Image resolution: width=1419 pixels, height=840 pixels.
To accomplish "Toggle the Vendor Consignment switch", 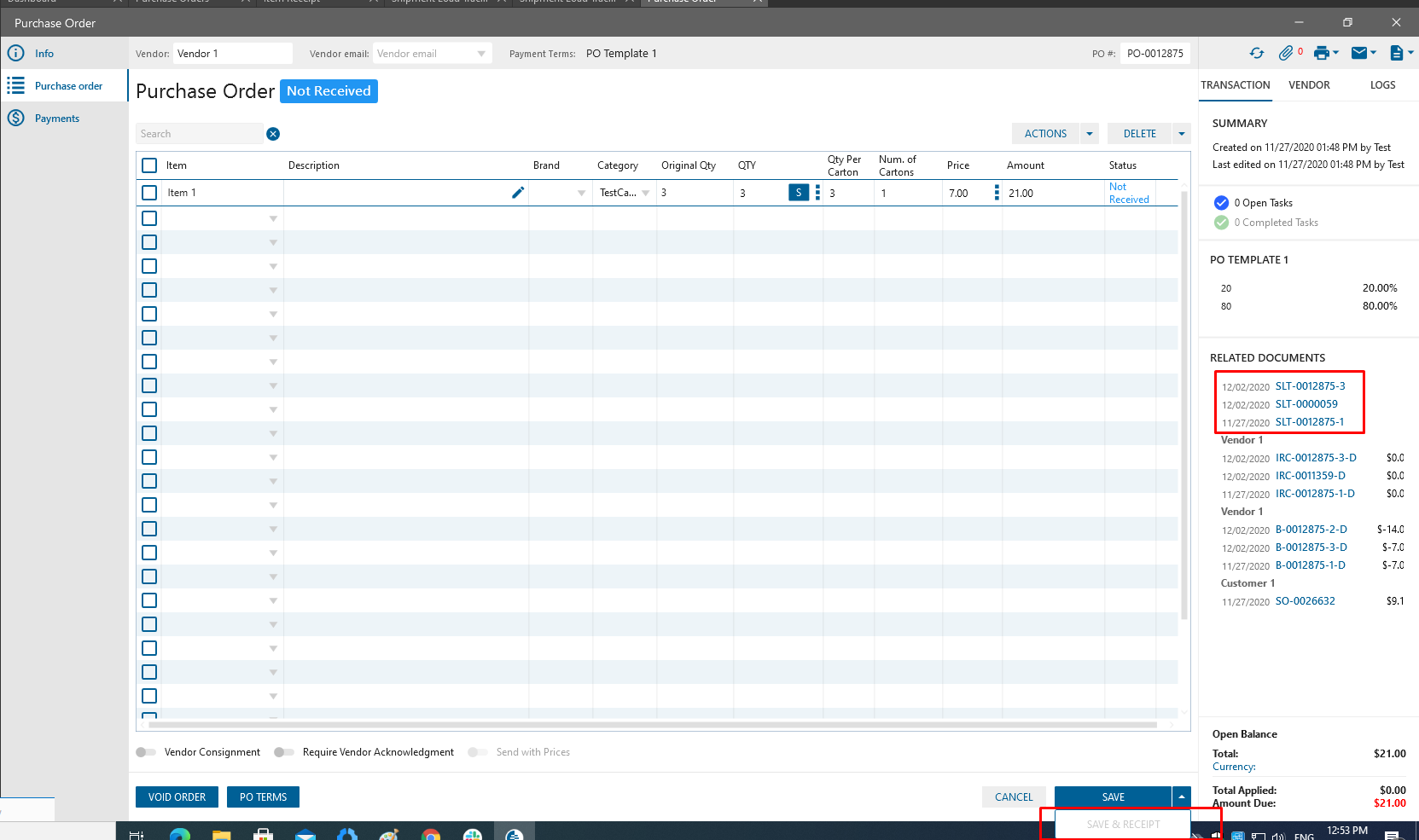I will pyautogui.click(x=146, y=752).
